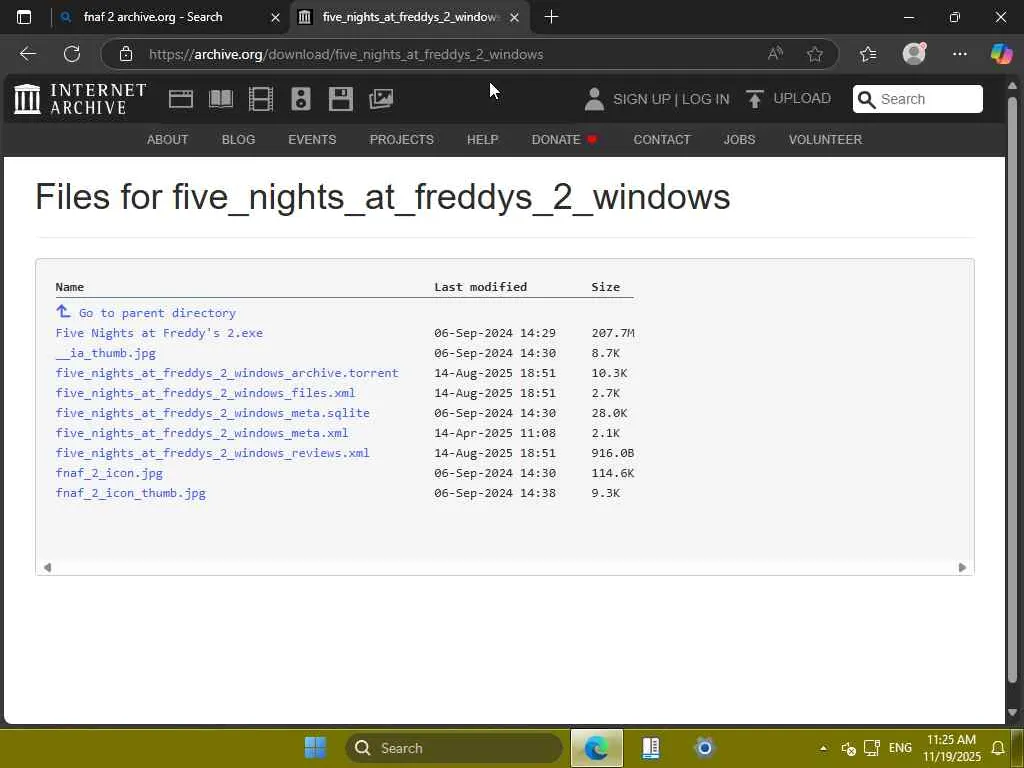
Task: Open the ABOUT menu item
Action: (x=167, y=140)
